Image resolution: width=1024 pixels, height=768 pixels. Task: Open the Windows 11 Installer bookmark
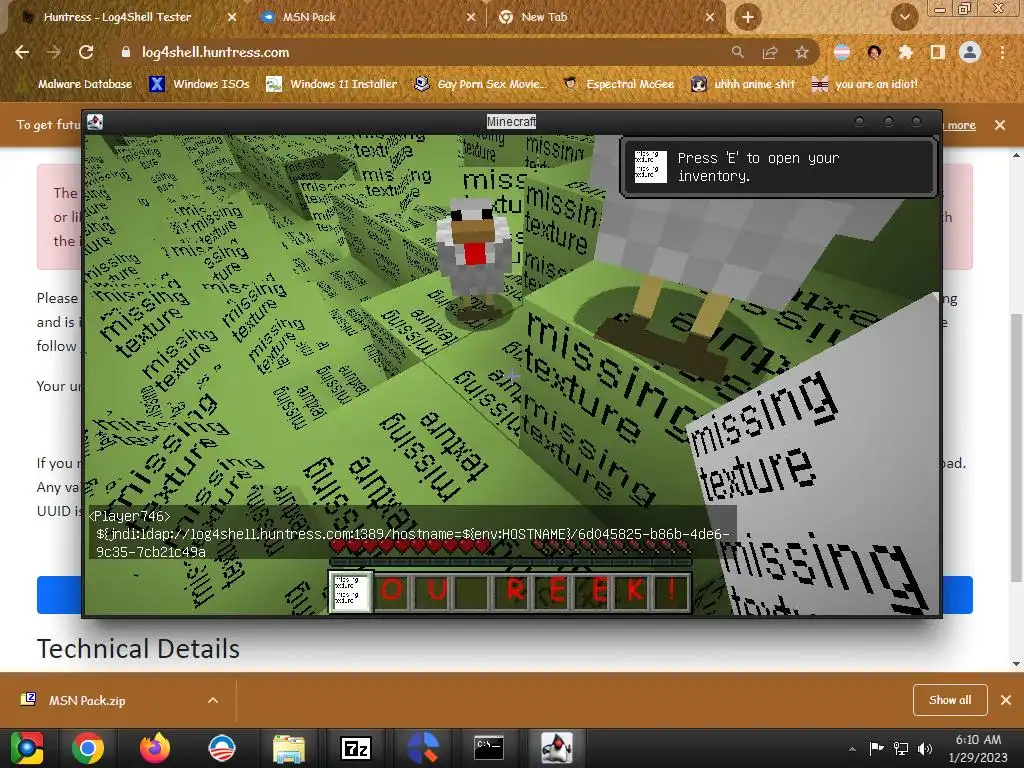point(332,84)
